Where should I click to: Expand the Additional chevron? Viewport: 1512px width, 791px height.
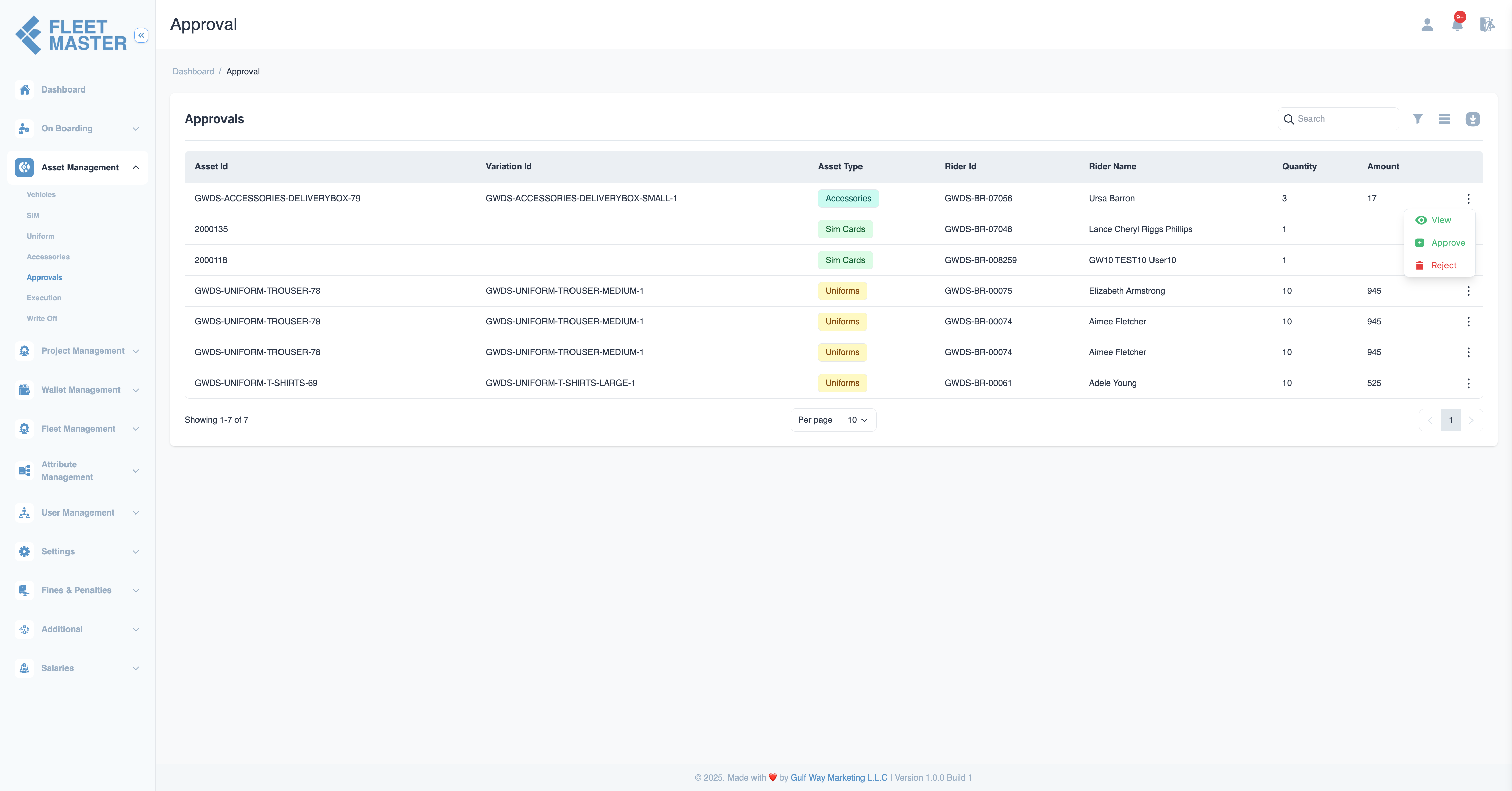[136, 629]
